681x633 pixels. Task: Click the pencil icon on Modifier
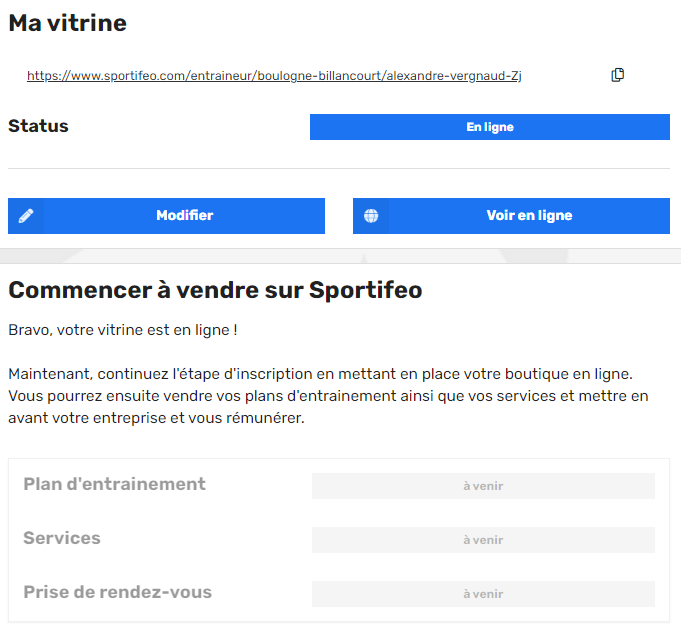(26, 215)
